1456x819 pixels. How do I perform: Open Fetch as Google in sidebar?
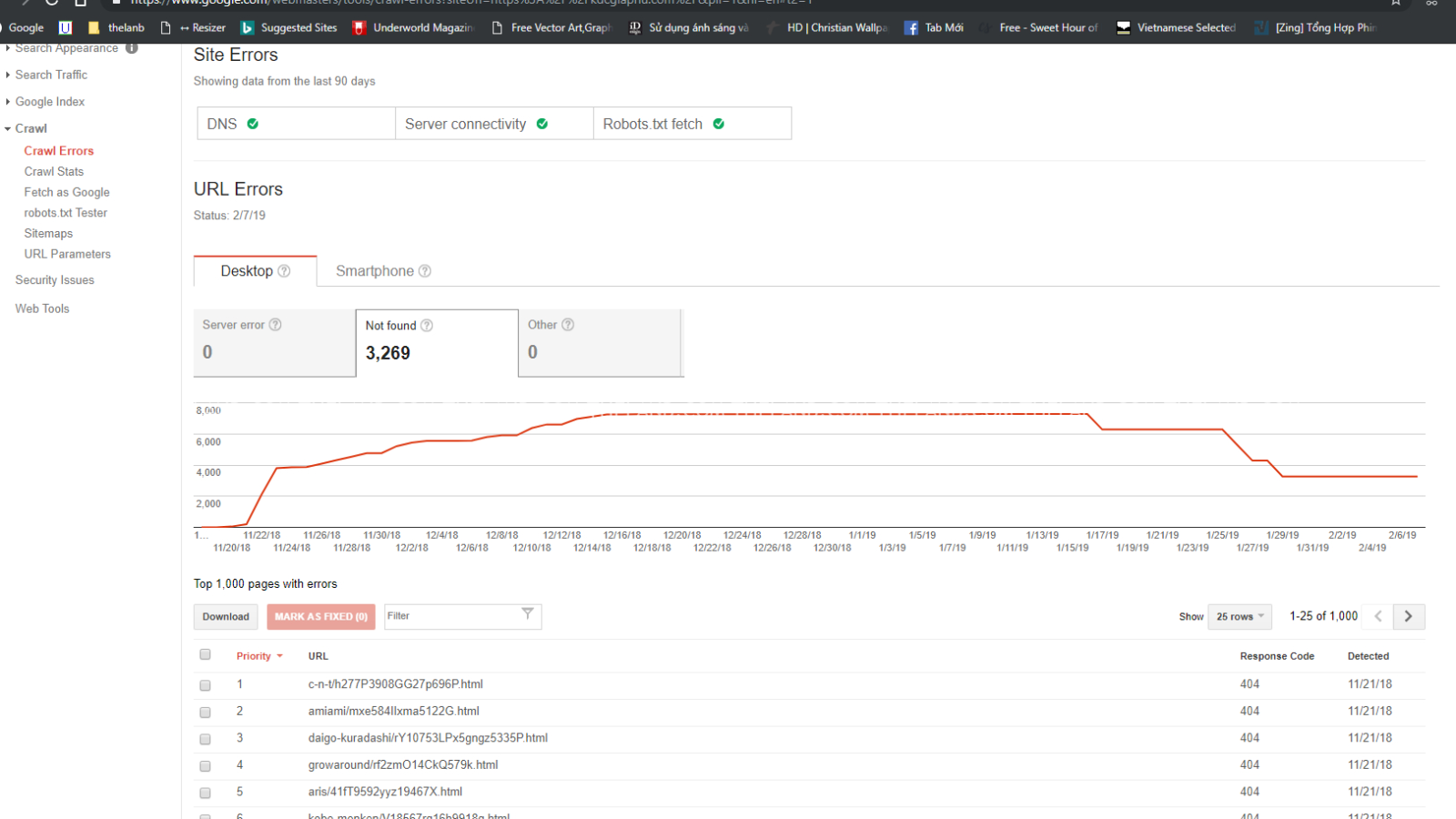click(66, 192)
